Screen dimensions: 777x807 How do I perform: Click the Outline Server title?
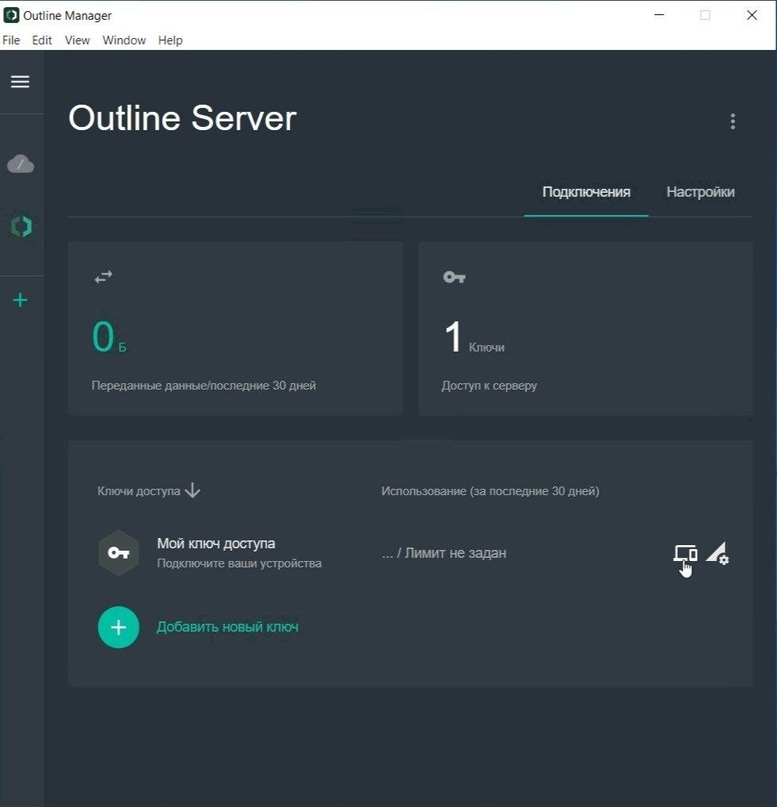183,118
